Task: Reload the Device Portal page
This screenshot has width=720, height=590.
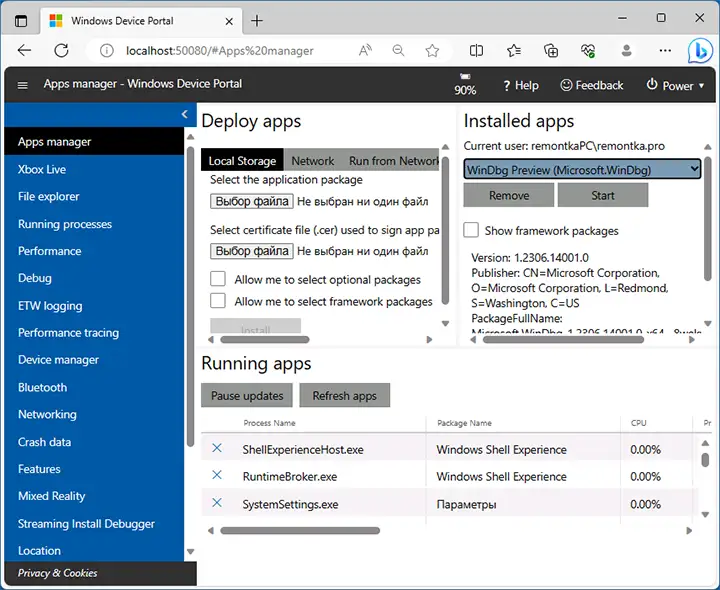Action: (x=61, y=51)
